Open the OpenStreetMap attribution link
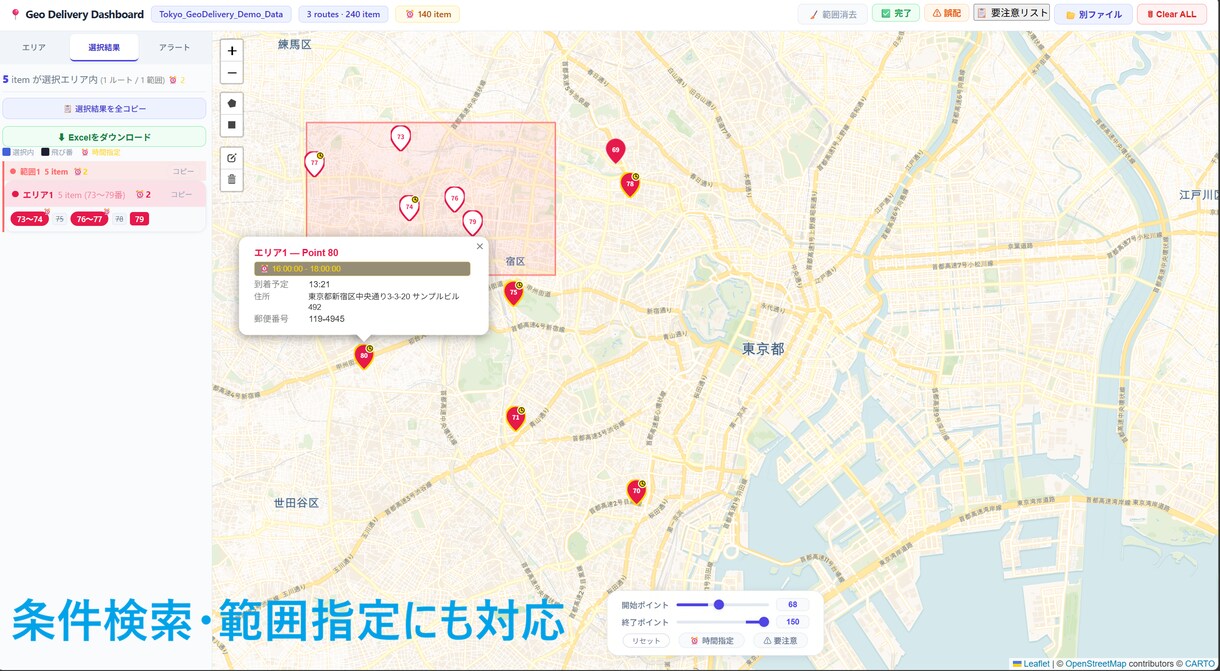The image size is (1220, 671). click(x=1095, y=664)
